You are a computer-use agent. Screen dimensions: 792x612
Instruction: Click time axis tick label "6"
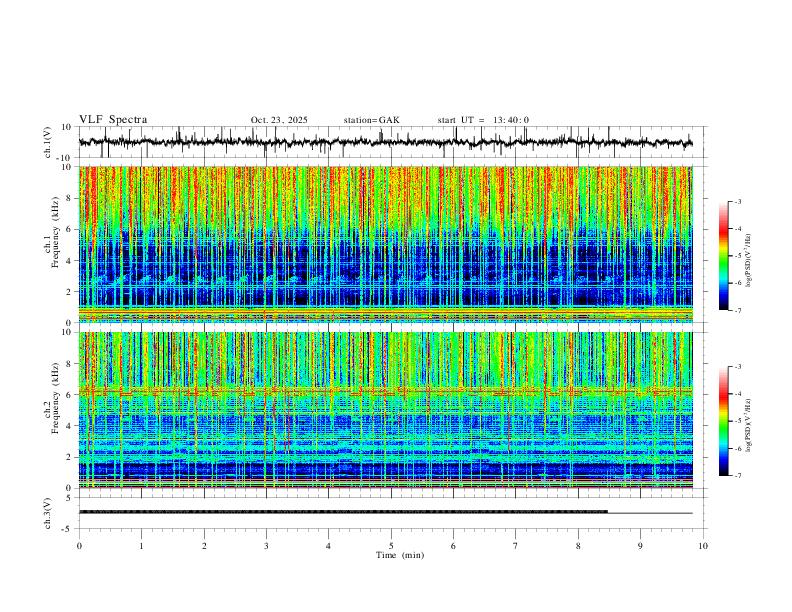454,546
